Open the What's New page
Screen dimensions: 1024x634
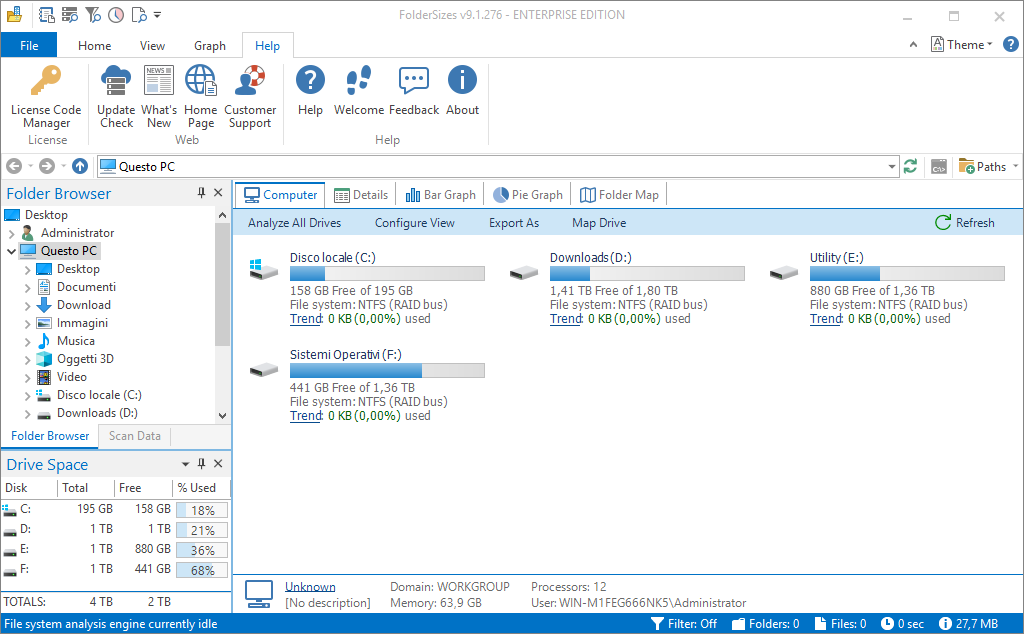pos(159,98)
